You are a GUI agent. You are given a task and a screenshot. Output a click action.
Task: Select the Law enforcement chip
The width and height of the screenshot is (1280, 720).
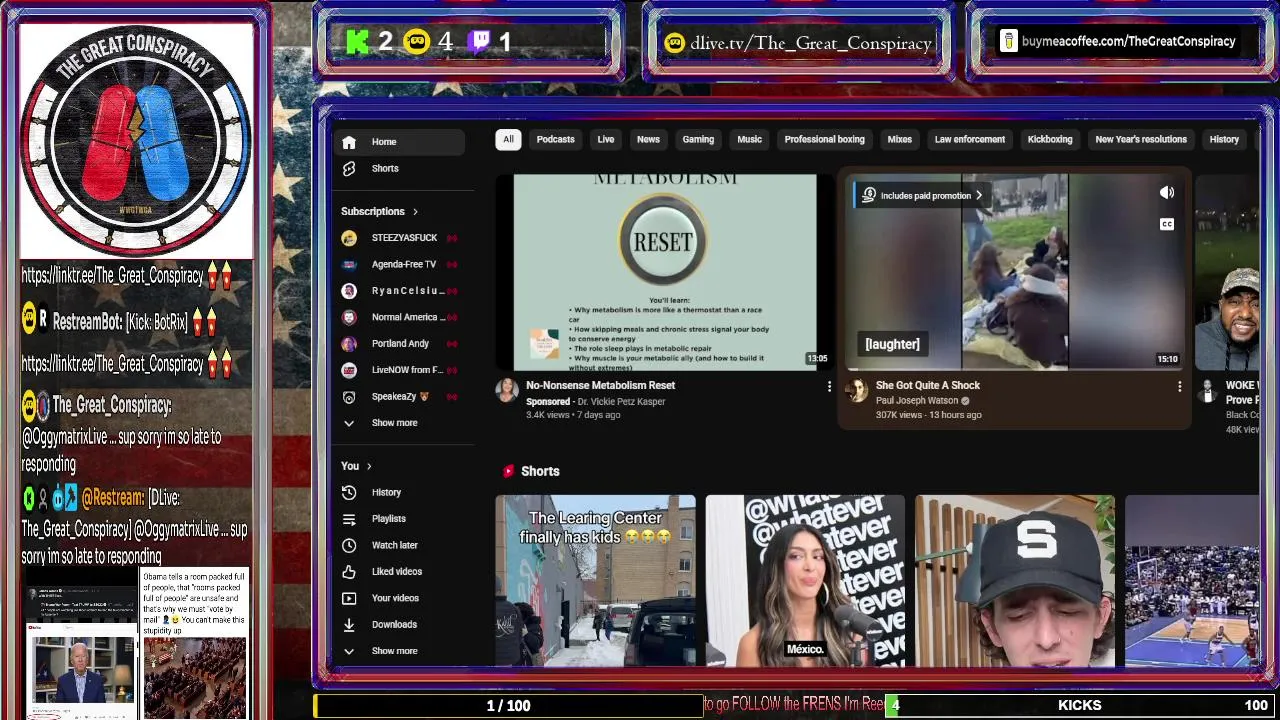[970, 140]
